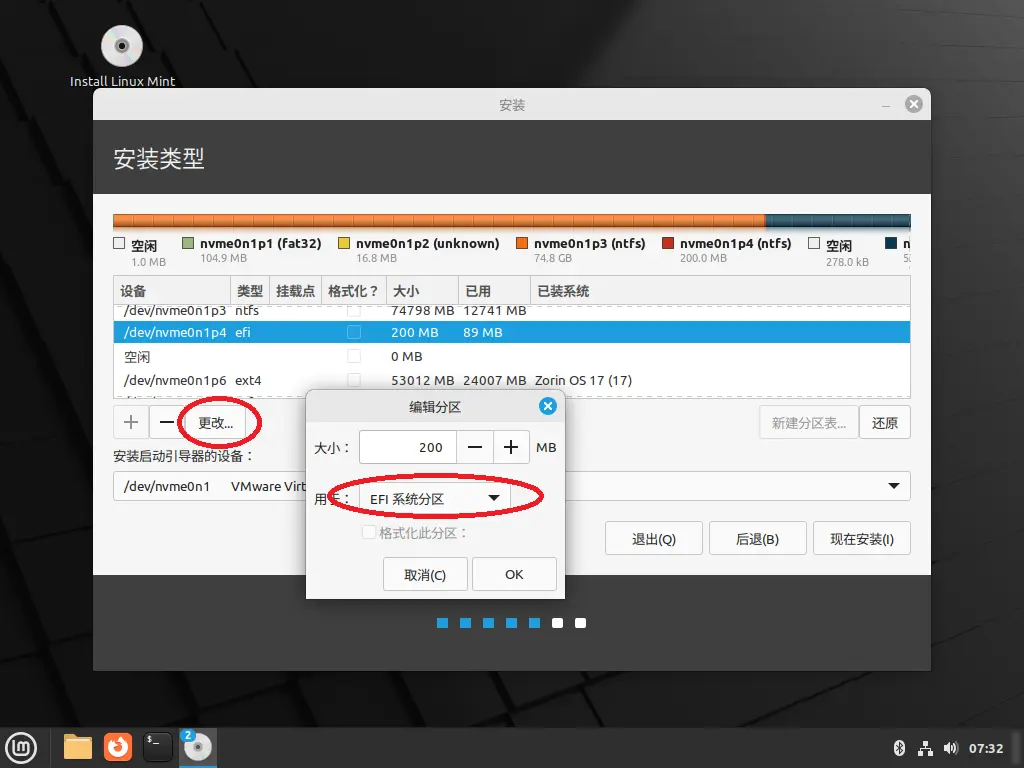Click the Linux Mint start menu icon
The image size is (1024, 768).
coord(22,746)
